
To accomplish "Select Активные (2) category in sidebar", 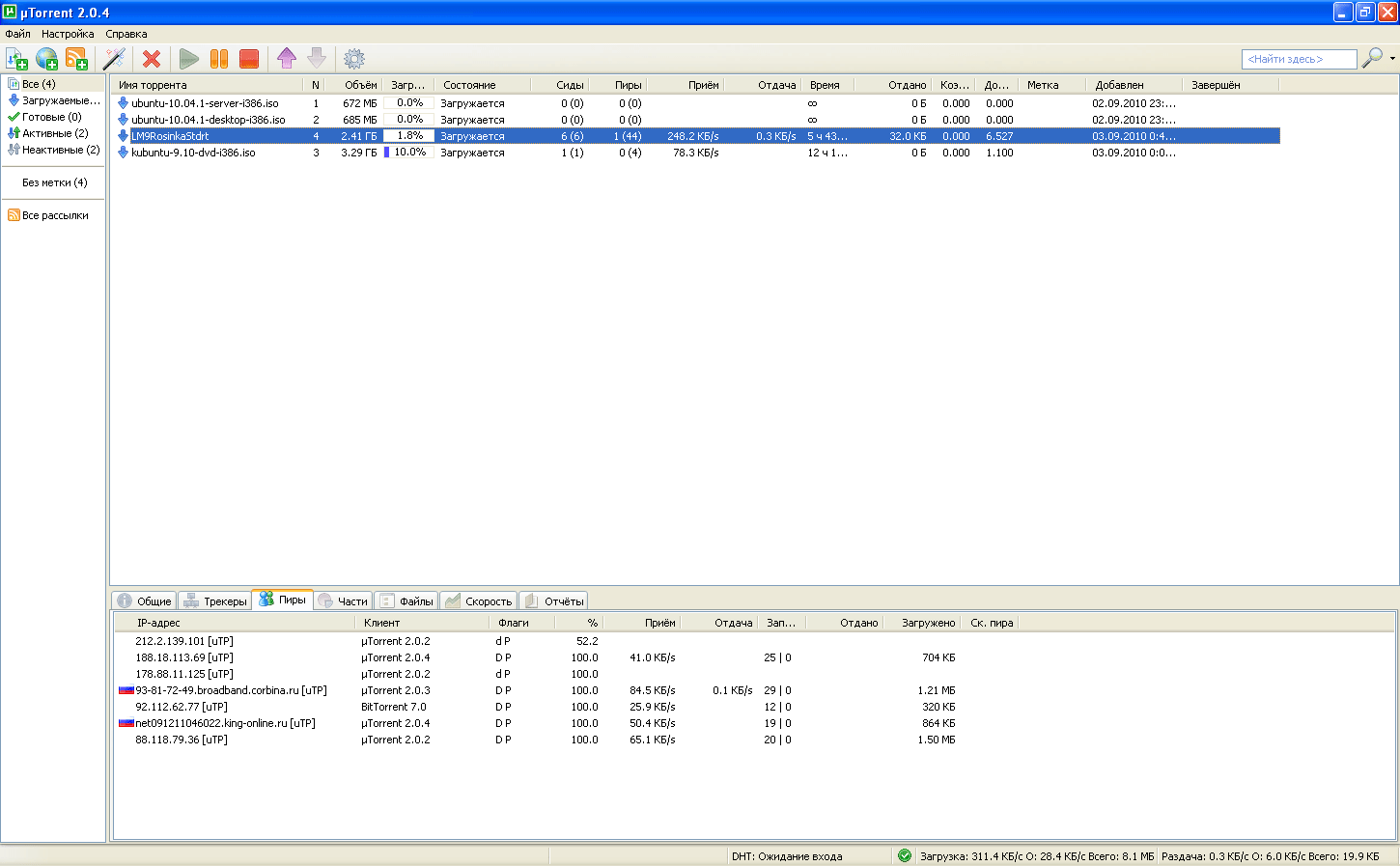I will tap(55, 133).
